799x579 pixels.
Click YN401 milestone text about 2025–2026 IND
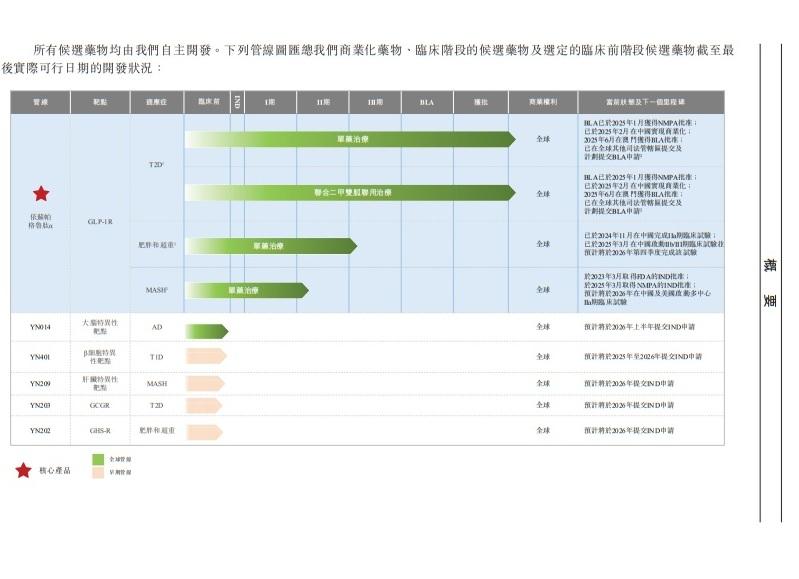642,356
